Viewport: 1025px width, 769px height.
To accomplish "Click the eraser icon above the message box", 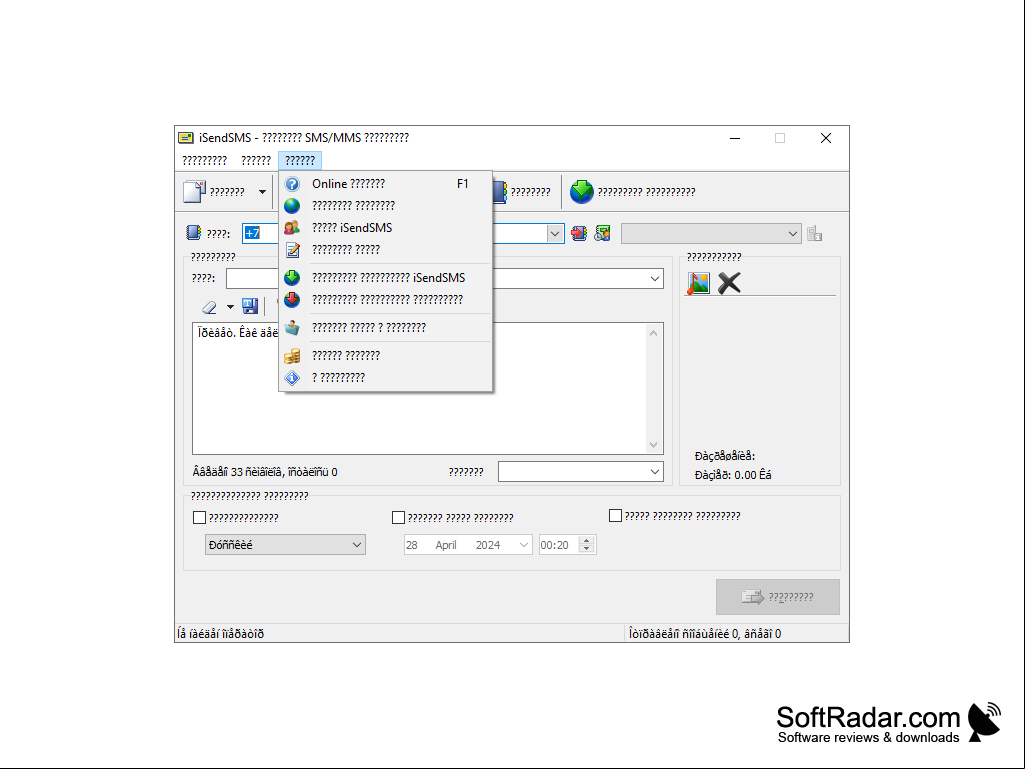I will click(x=209, y=307).
